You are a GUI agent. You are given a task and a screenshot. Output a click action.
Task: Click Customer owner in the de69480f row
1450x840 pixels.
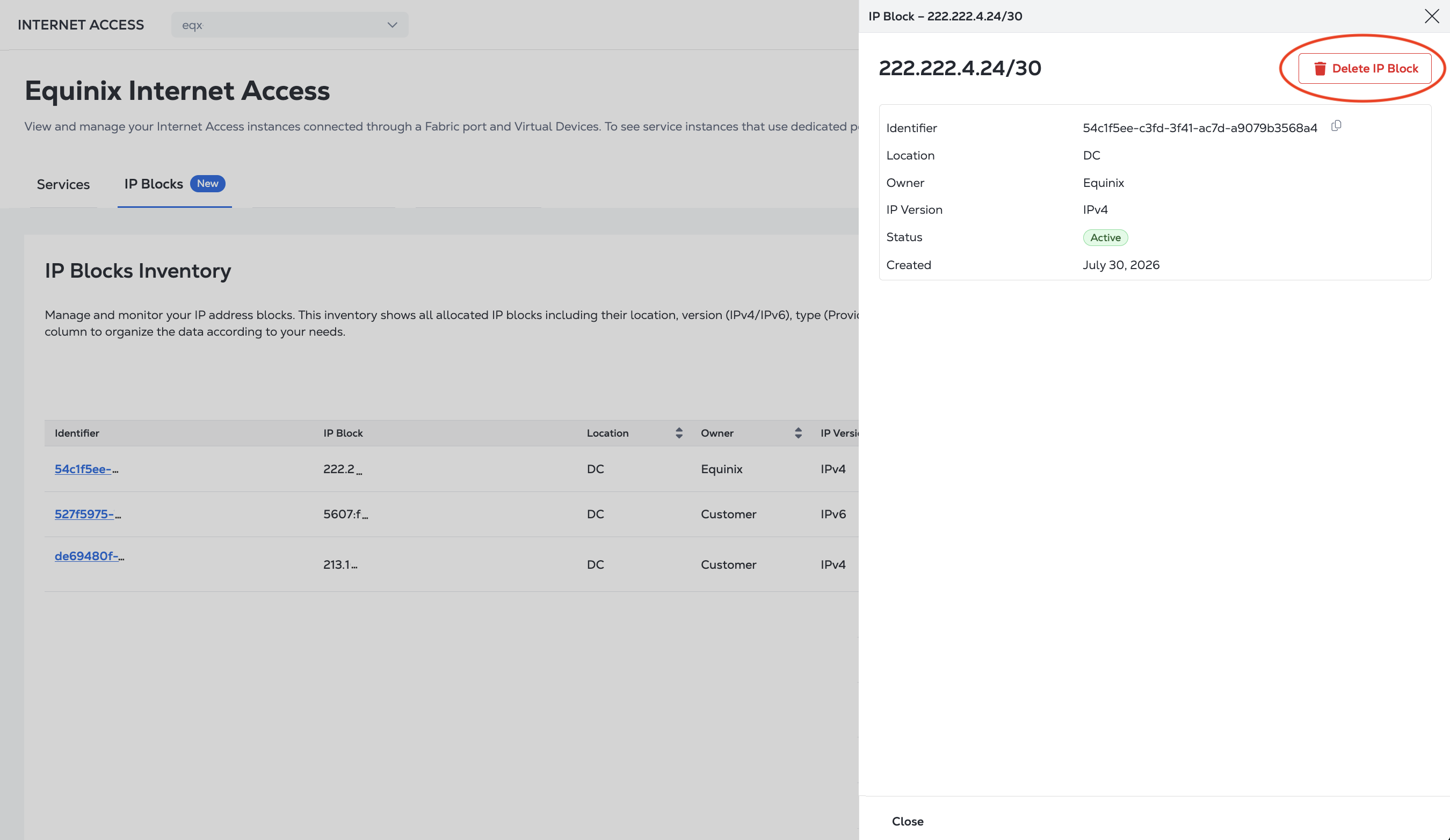[728, 564]
